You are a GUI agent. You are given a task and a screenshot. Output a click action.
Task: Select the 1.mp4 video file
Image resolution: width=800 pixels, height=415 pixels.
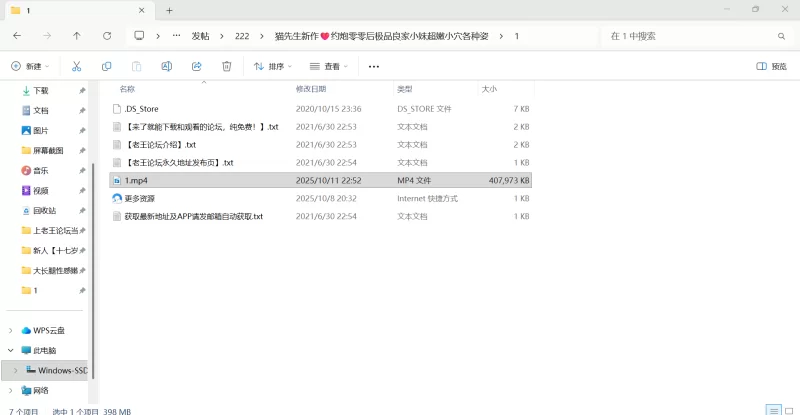[x=136, y=180]
